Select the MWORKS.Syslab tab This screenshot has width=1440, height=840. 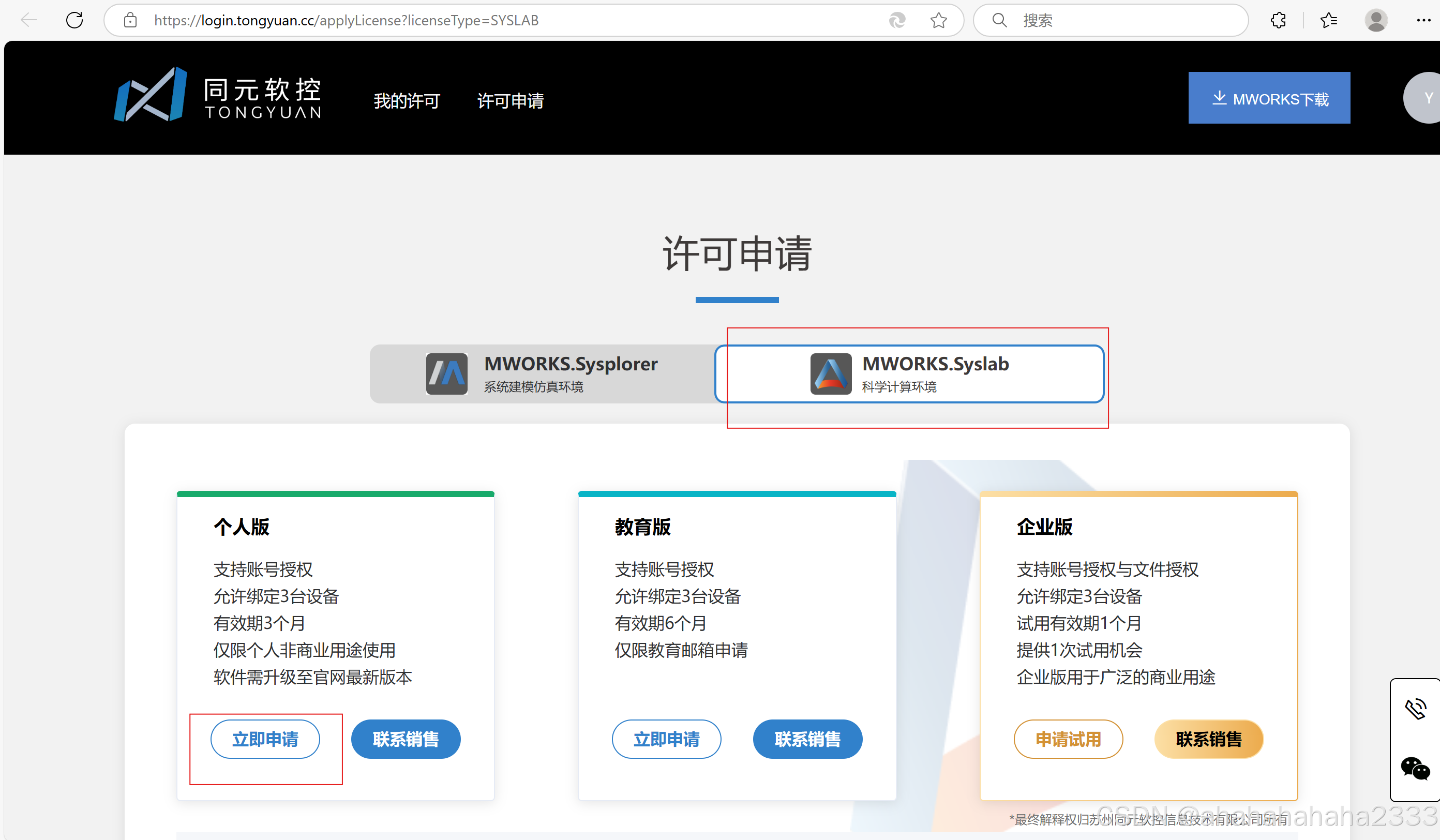[x=909, y=374]
